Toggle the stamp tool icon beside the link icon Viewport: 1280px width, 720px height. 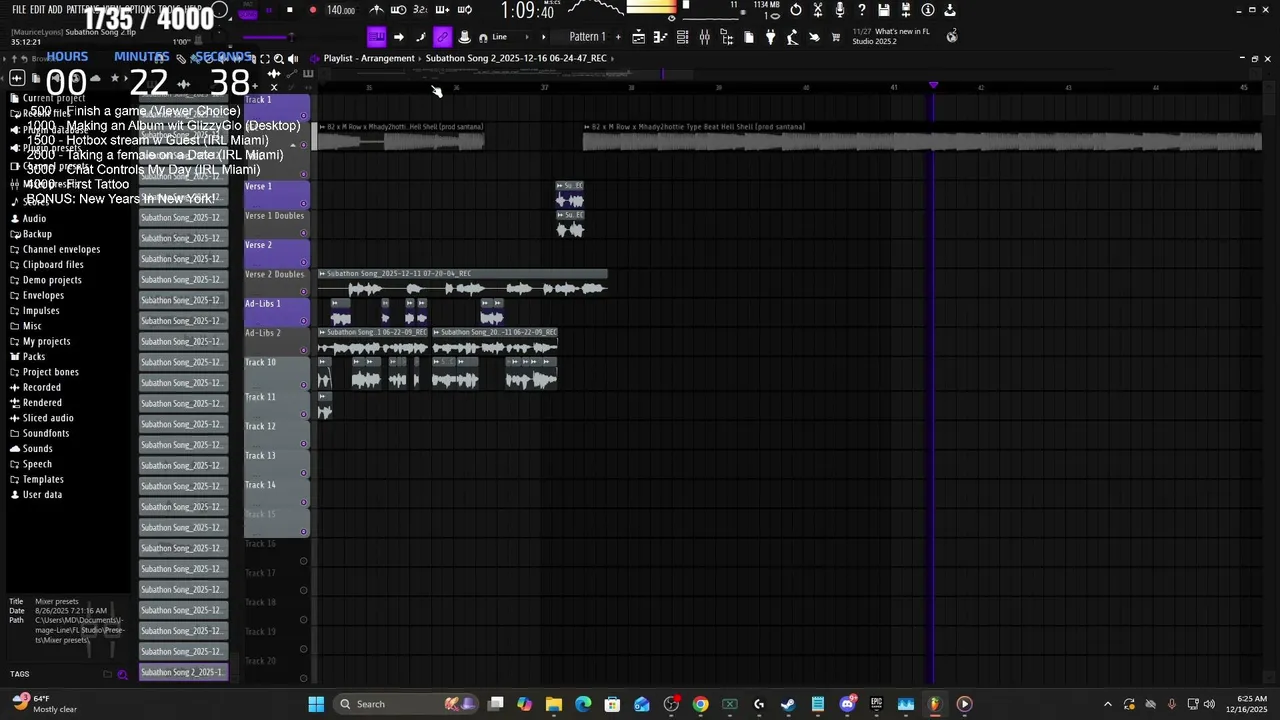click(x=464, y=37)
